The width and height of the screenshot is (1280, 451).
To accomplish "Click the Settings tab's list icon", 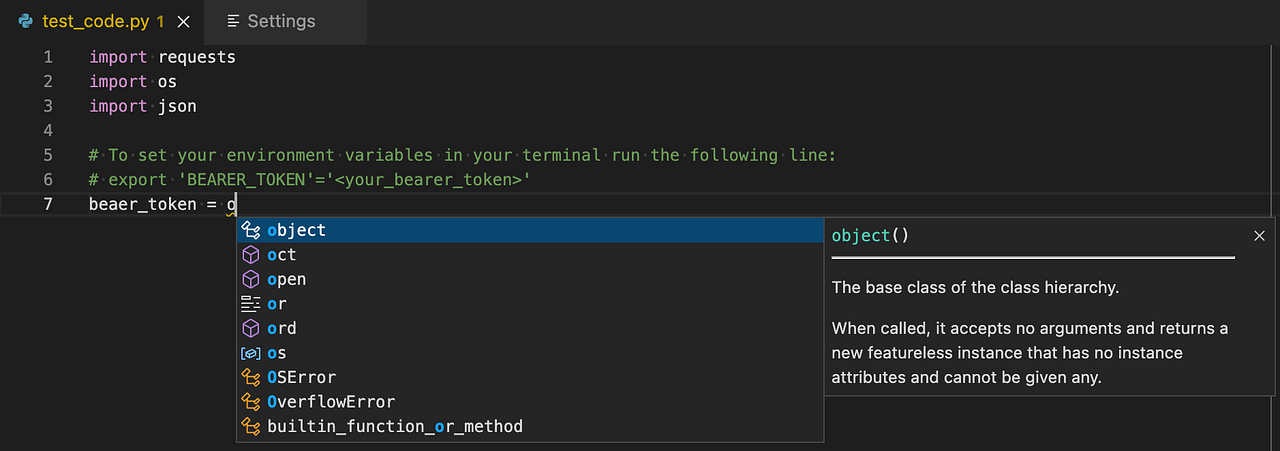I will point(233,21).
